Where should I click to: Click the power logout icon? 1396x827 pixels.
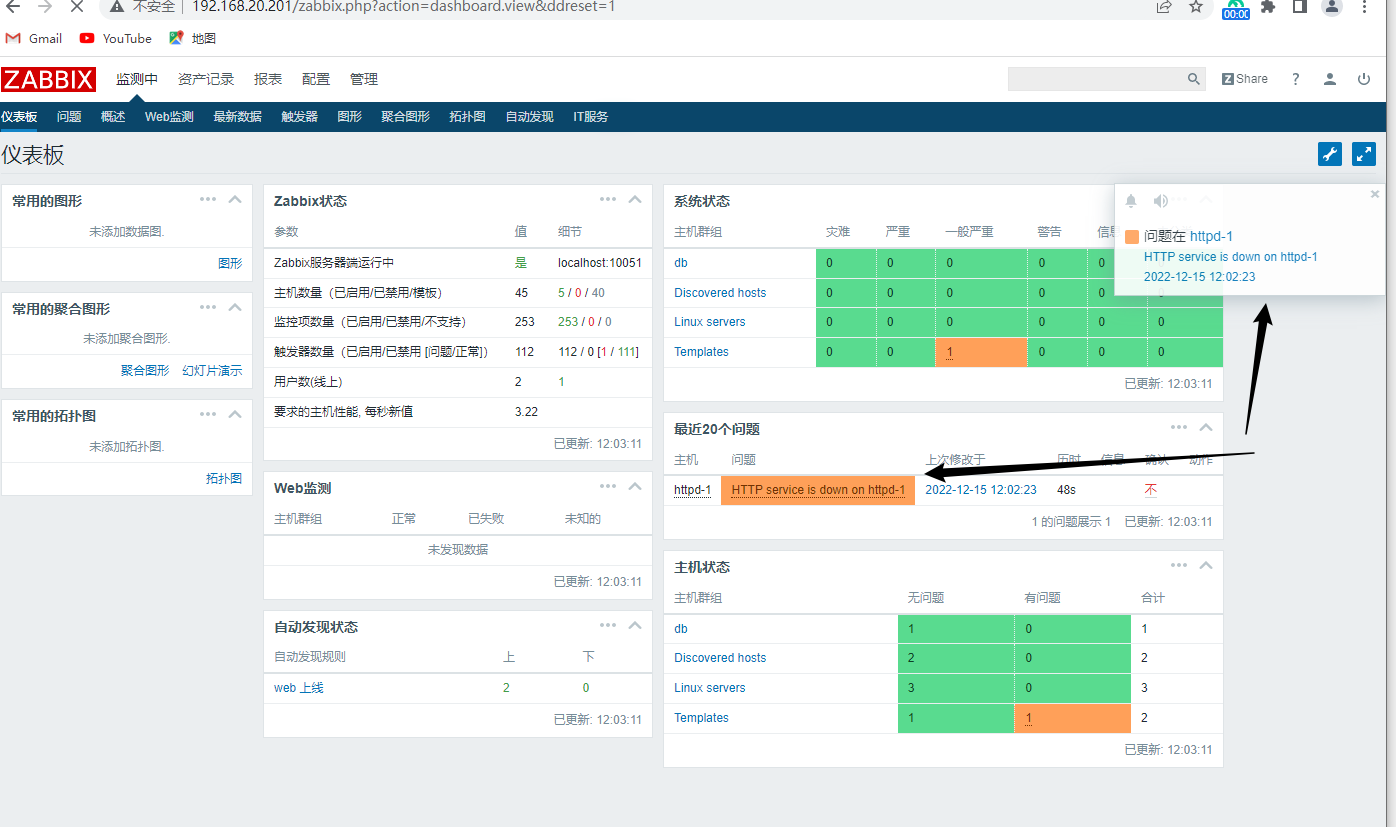click(x=1363, y=79)
